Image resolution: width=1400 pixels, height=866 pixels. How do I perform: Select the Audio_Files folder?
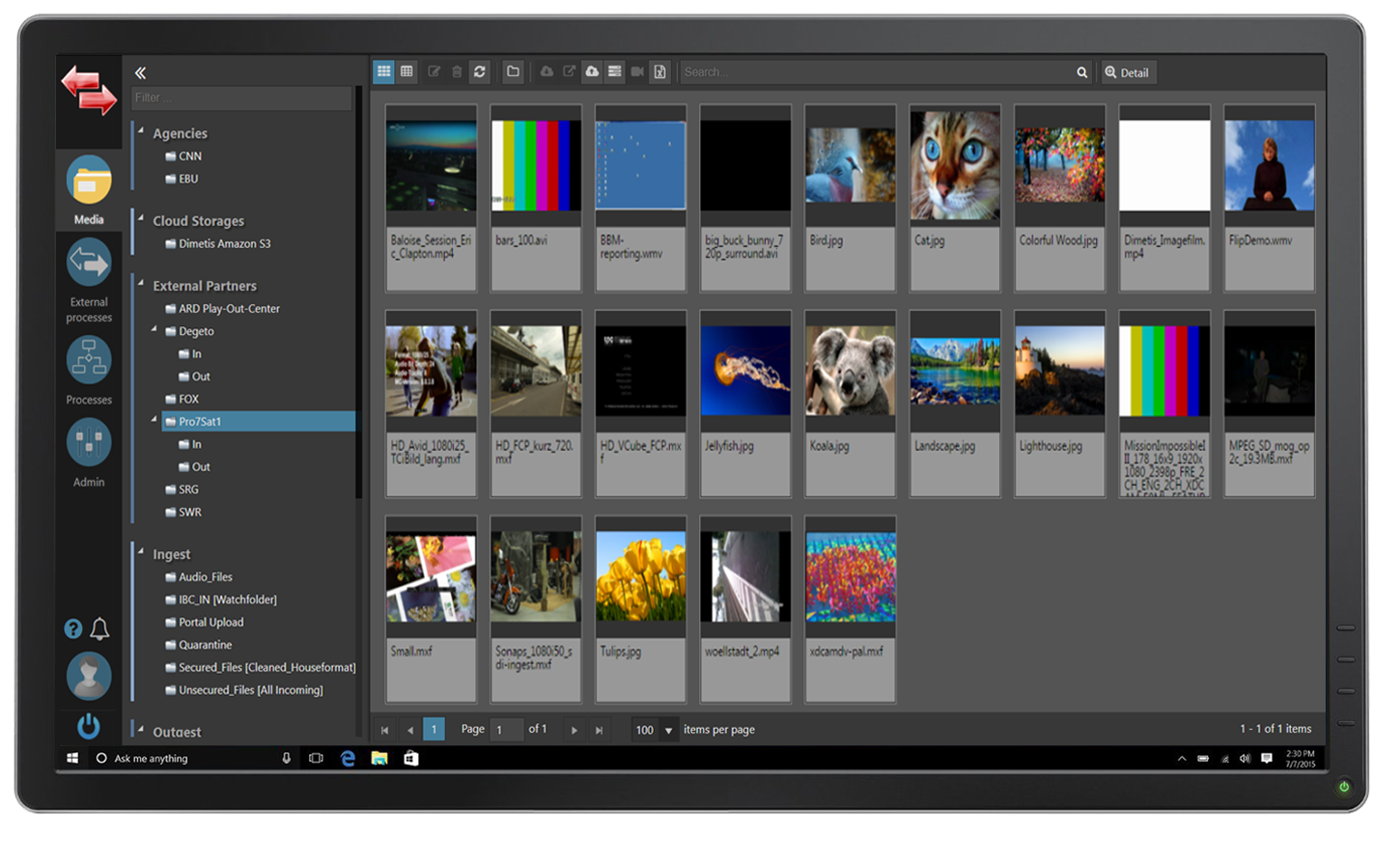coord(199,577)
